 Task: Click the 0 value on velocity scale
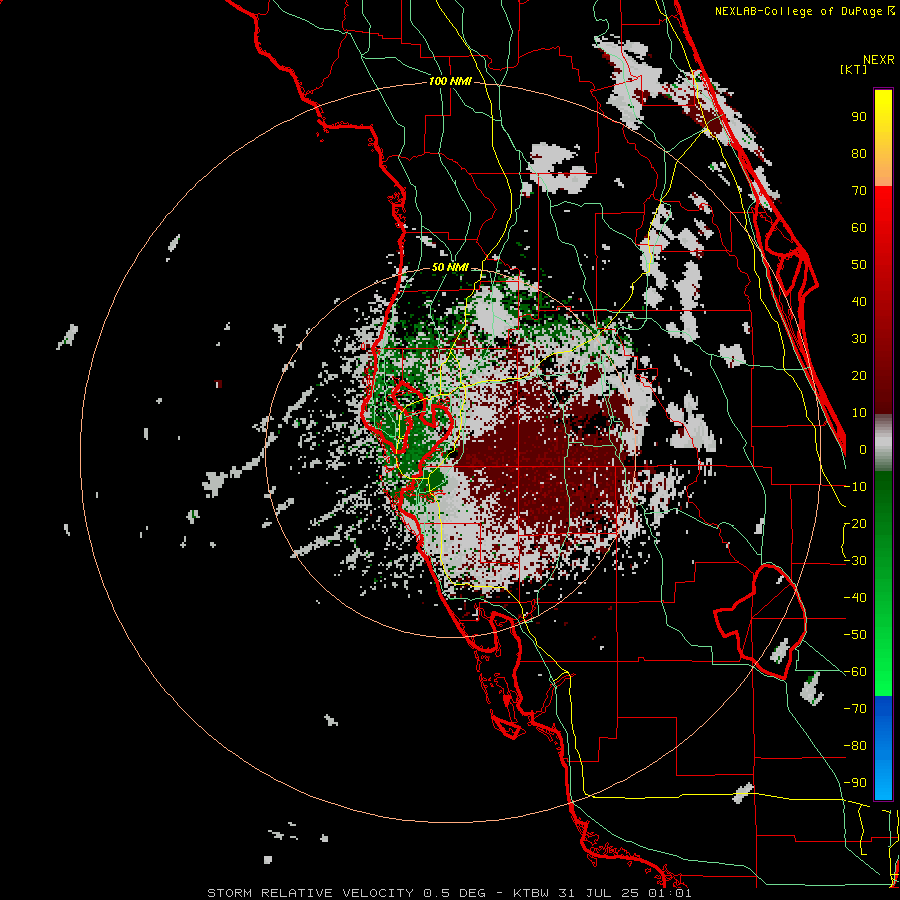(x=863, y=450)
